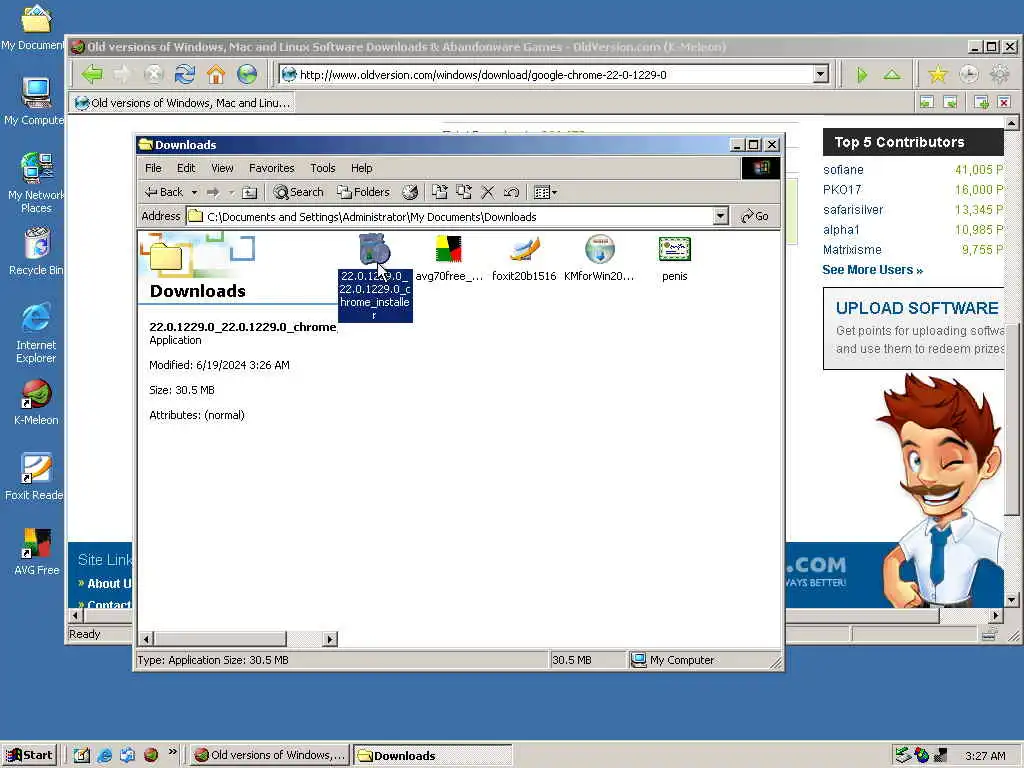Click Explorer Search toolbar button
The height and width of the screenshot is (768, 1024).
[298, 192]
